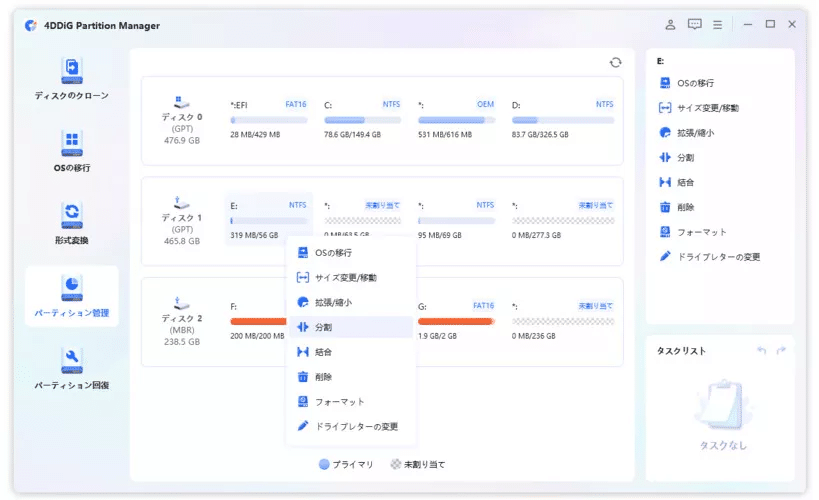This screenshot has width=819, height=500.
Task: Select the 0 MB/277.3 GB unallocated space
Action: 563,220
